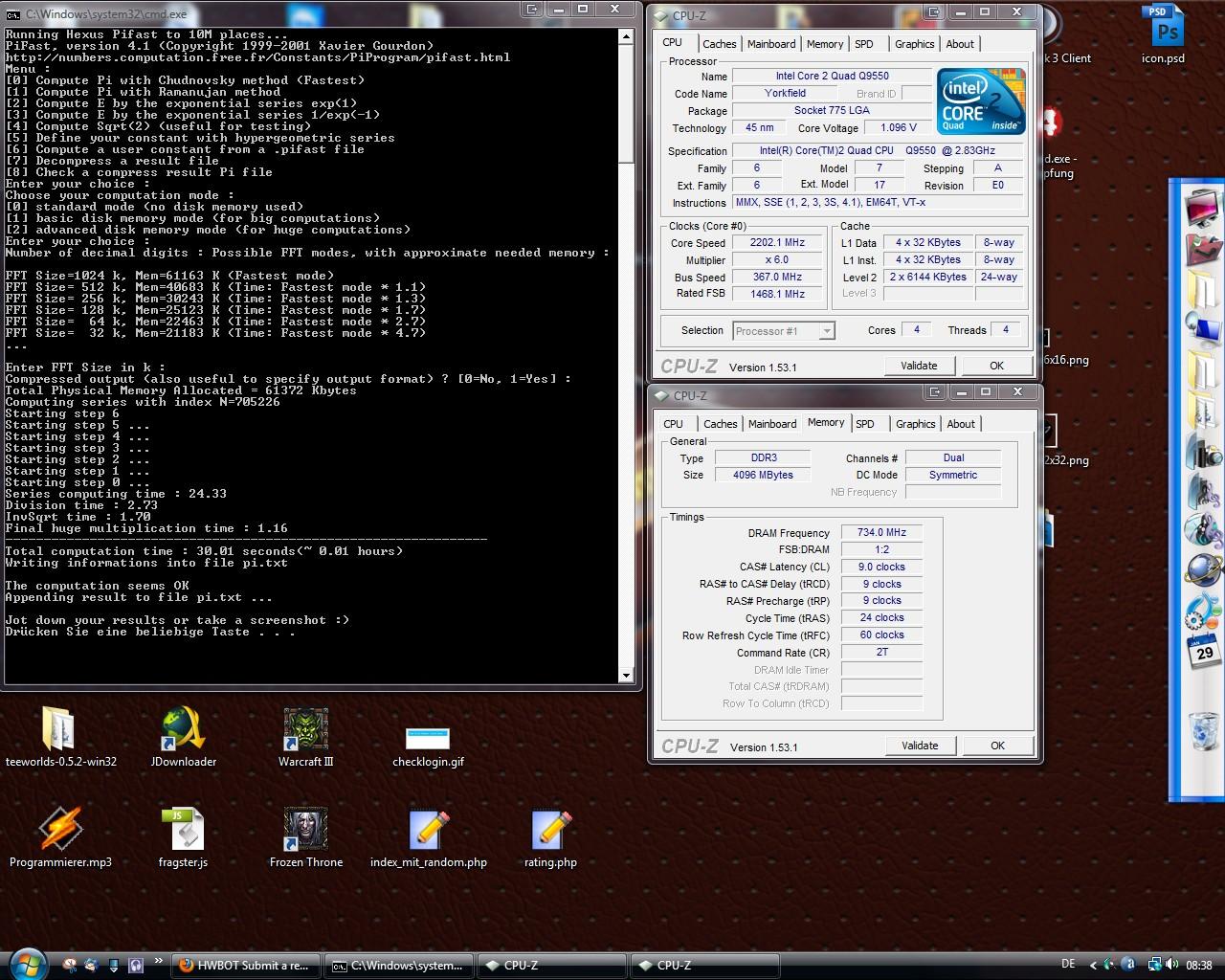Click the DE language indicator on taskbar

(x=1068, y=964)
